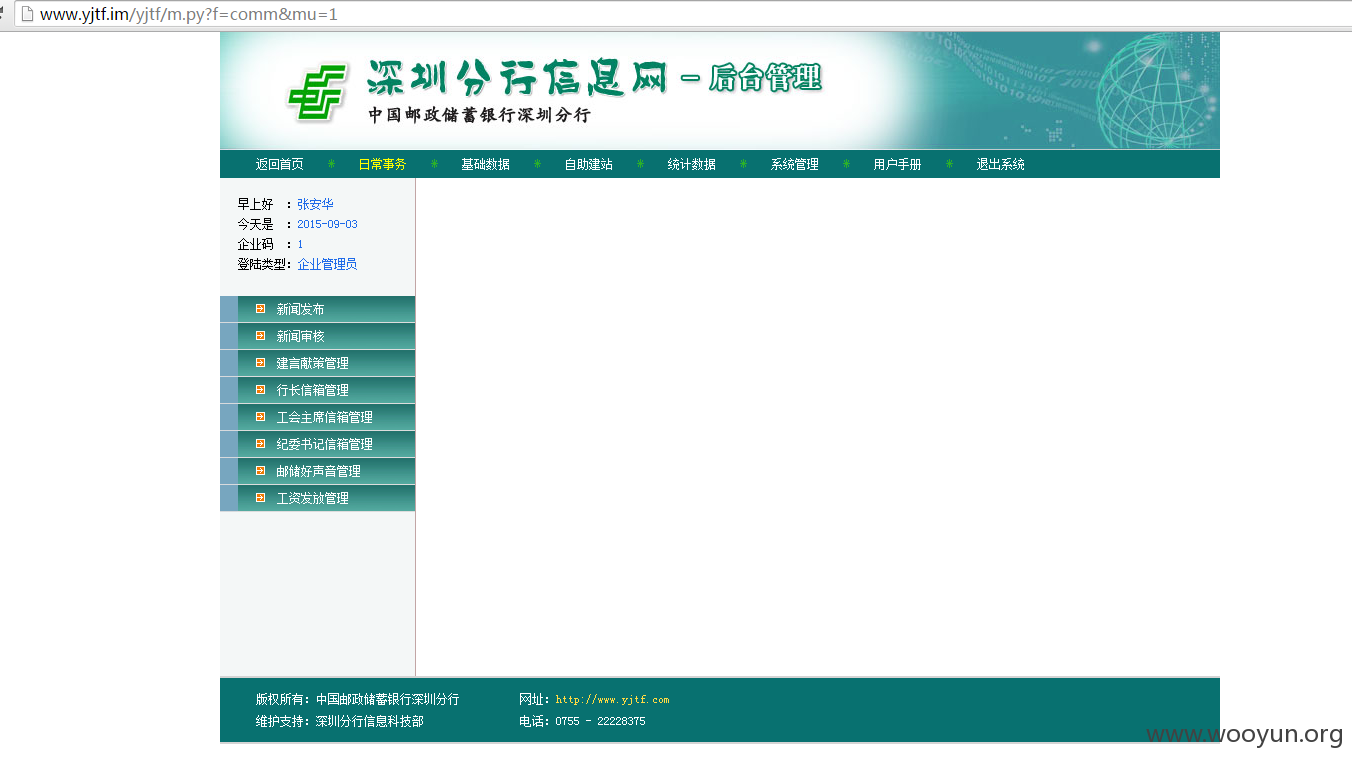
Task: Click the 中国邮政储蓄银行深圳分行 banner subtitle
Action: coord(479,115)
